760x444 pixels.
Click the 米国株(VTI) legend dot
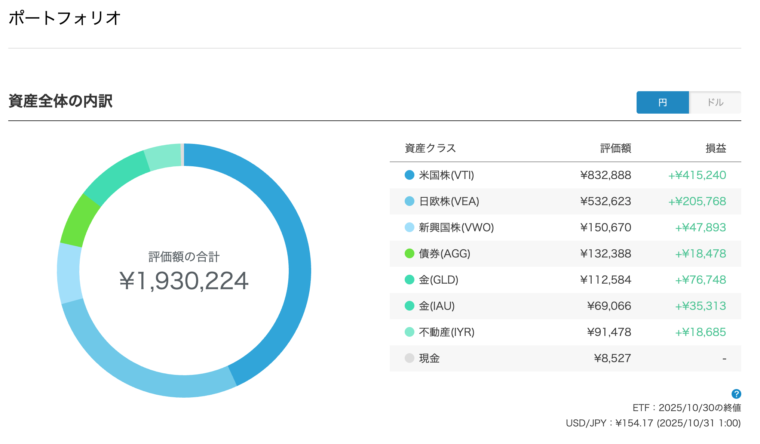pos(409,175)
